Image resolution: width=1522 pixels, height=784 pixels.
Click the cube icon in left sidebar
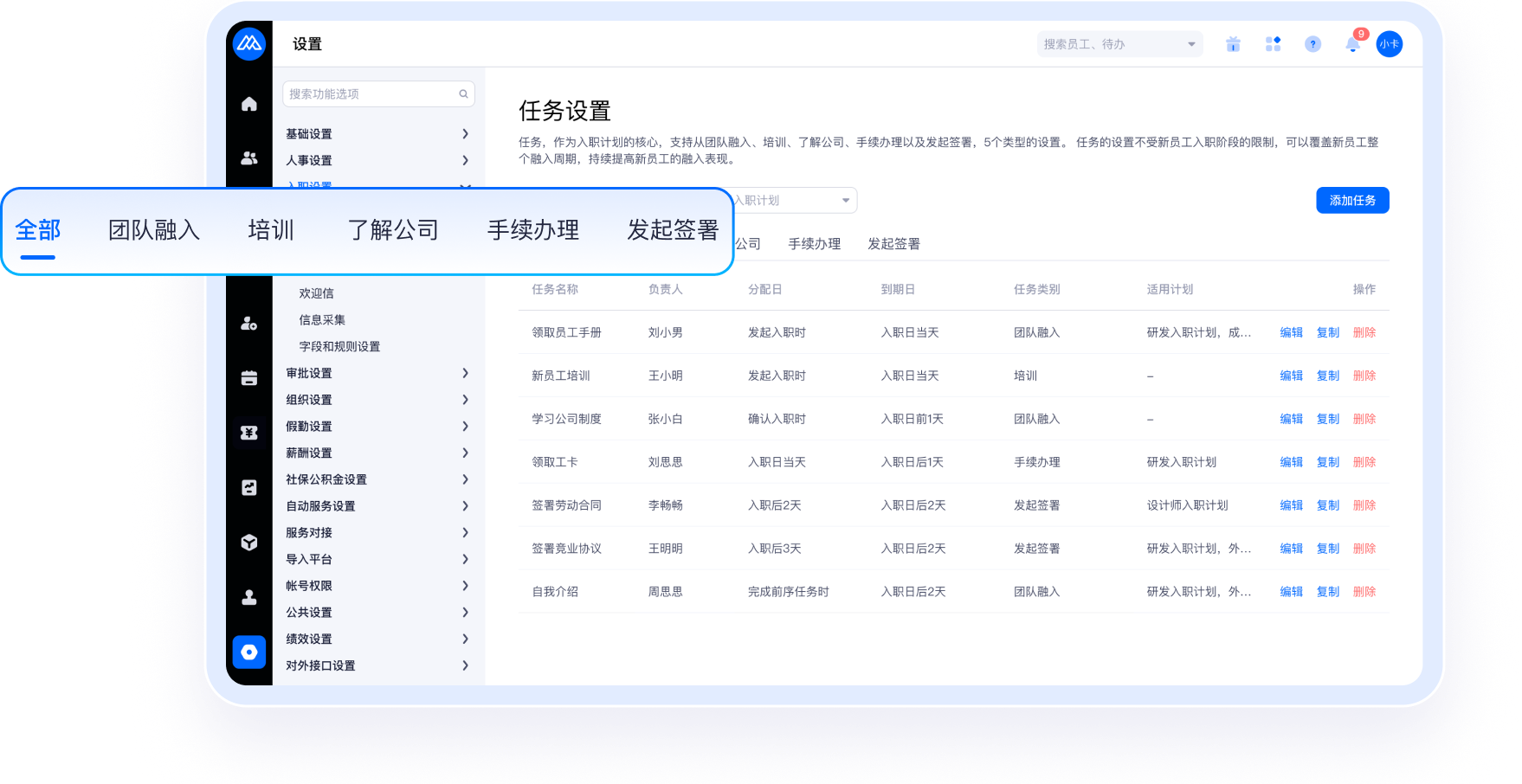coord(249,543)
